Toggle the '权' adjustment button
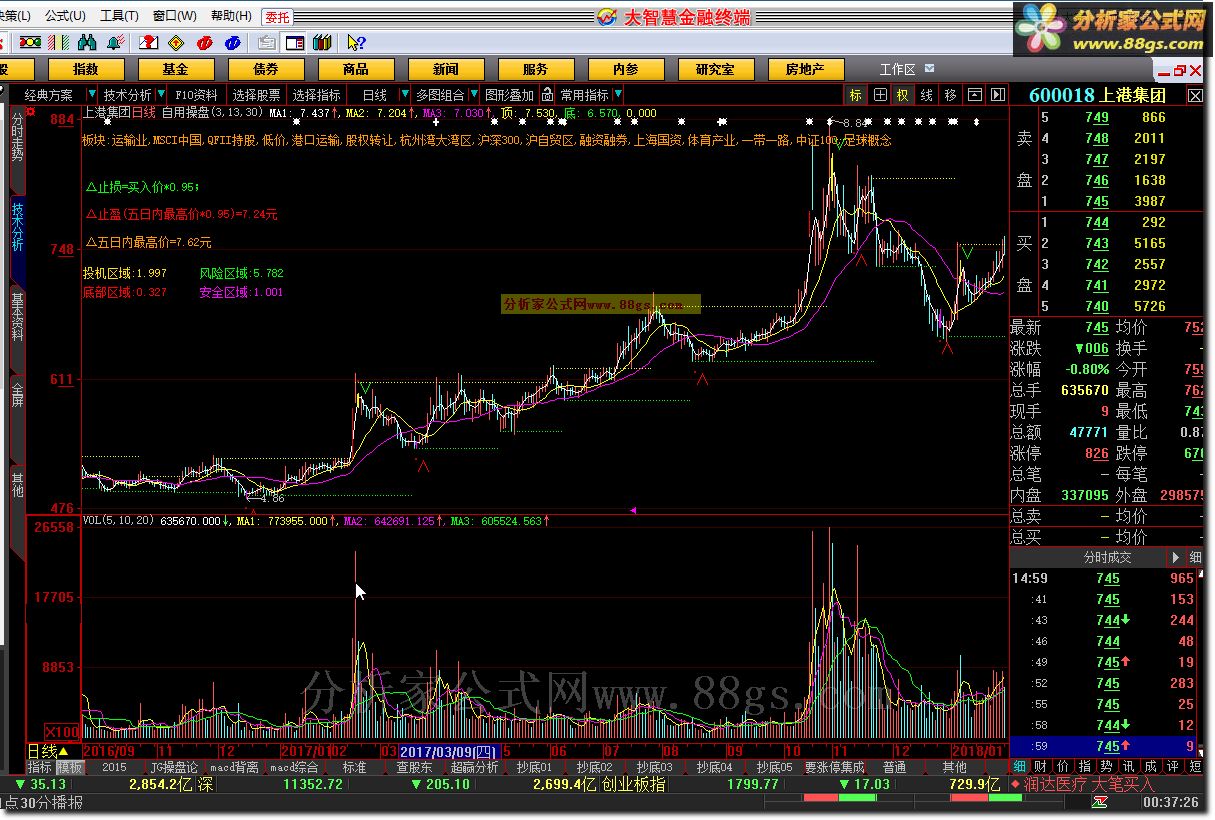Screen dimensions: 1215x820 pos(903,95)
